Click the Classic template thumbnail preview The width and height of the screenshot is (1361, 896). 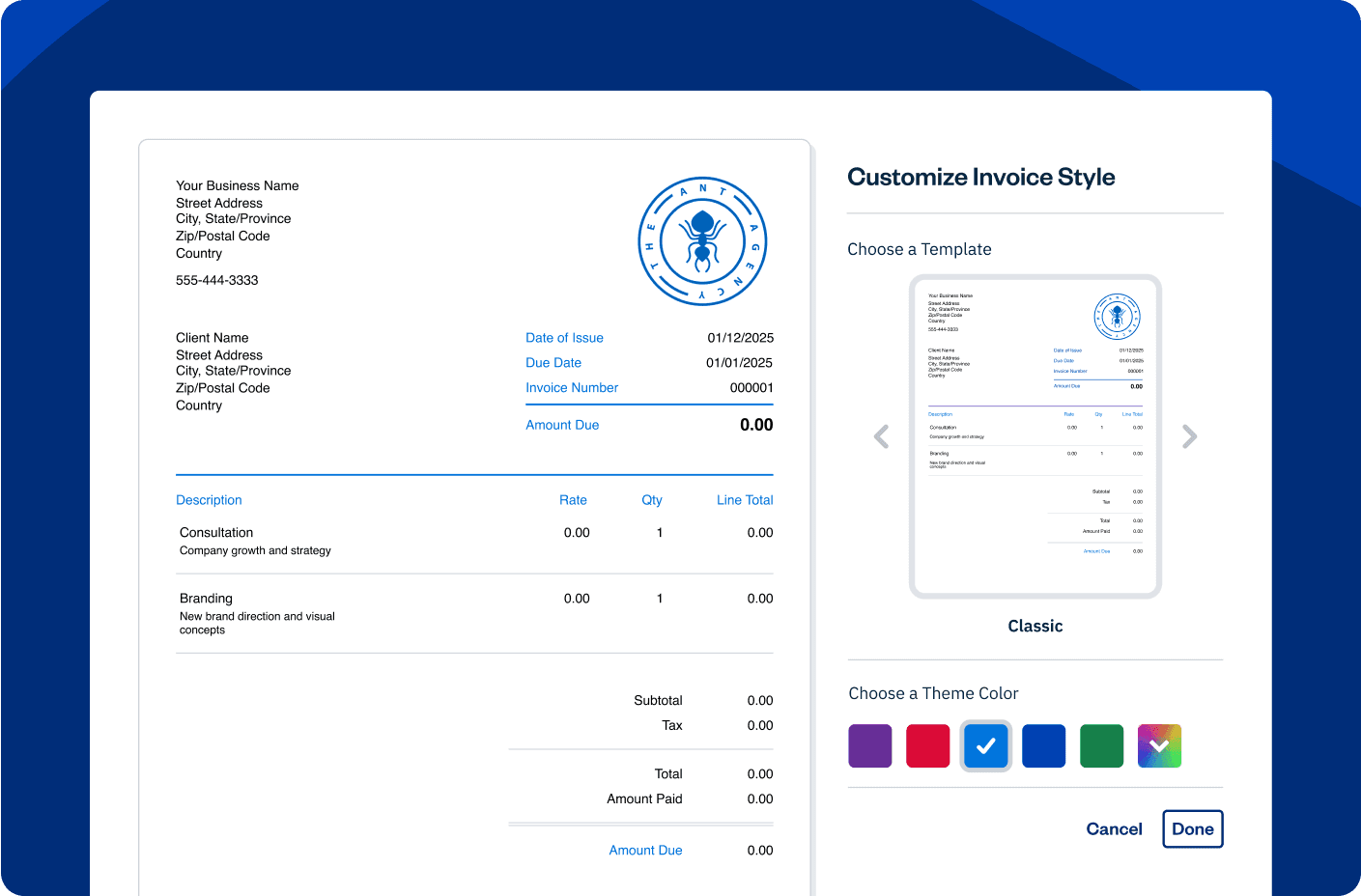(x=1035, y=436)
